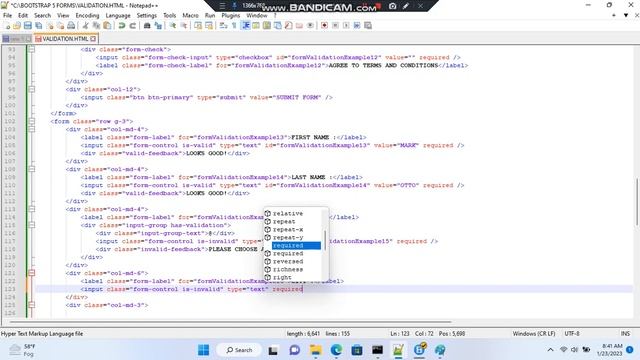Collapse the fold marker at line 113

tap(31, 209)
